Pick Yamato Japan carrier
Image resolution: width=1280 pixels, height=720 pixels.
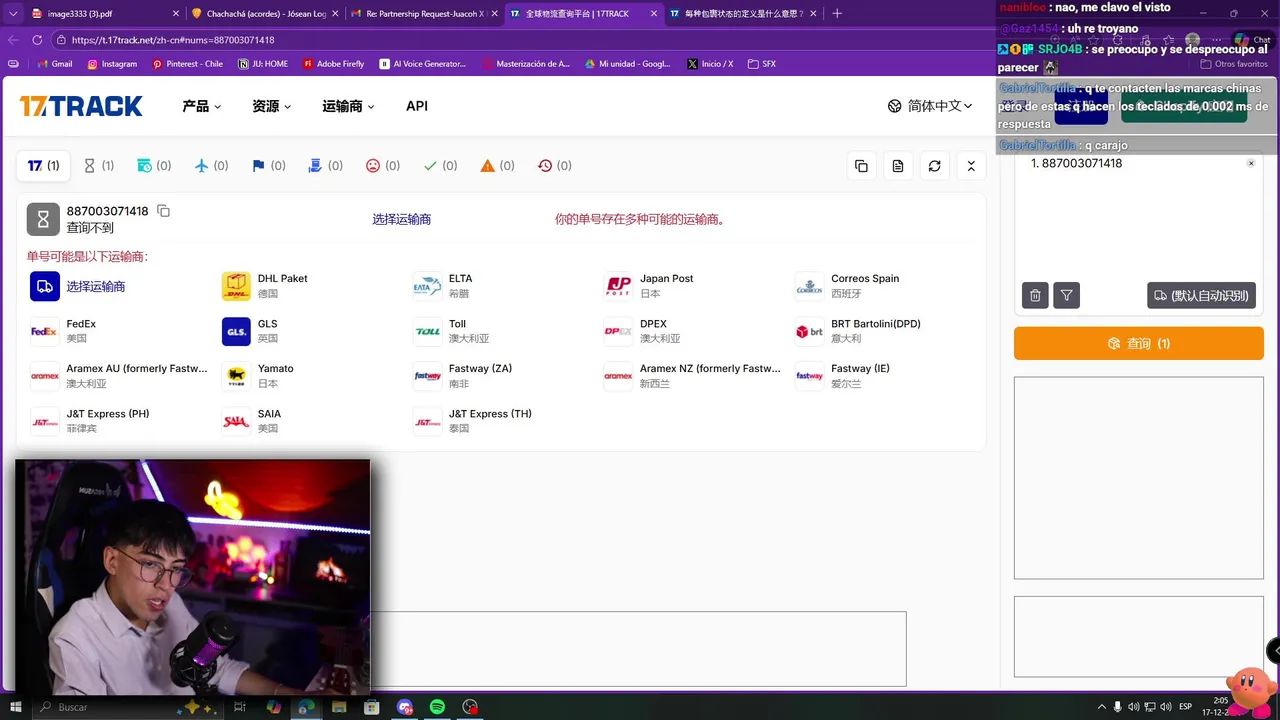(258, 376)
